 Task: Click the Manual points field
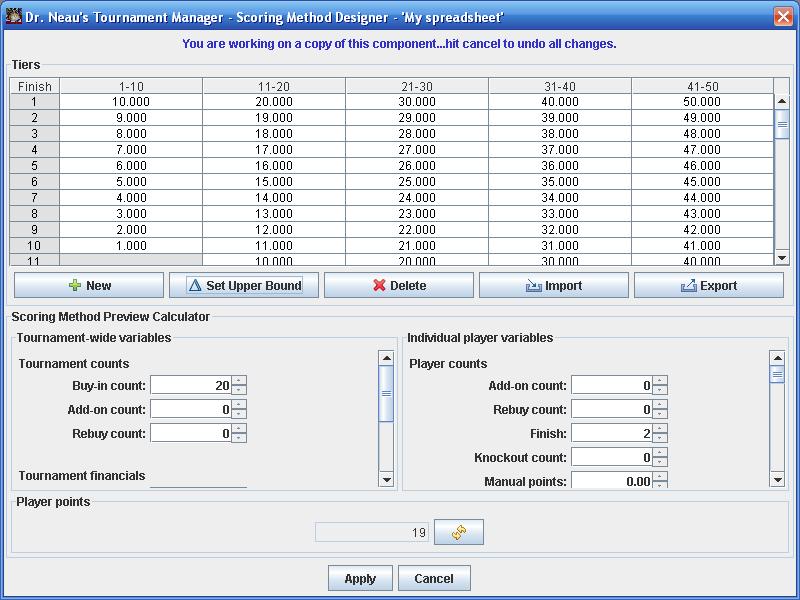(612, 480)
